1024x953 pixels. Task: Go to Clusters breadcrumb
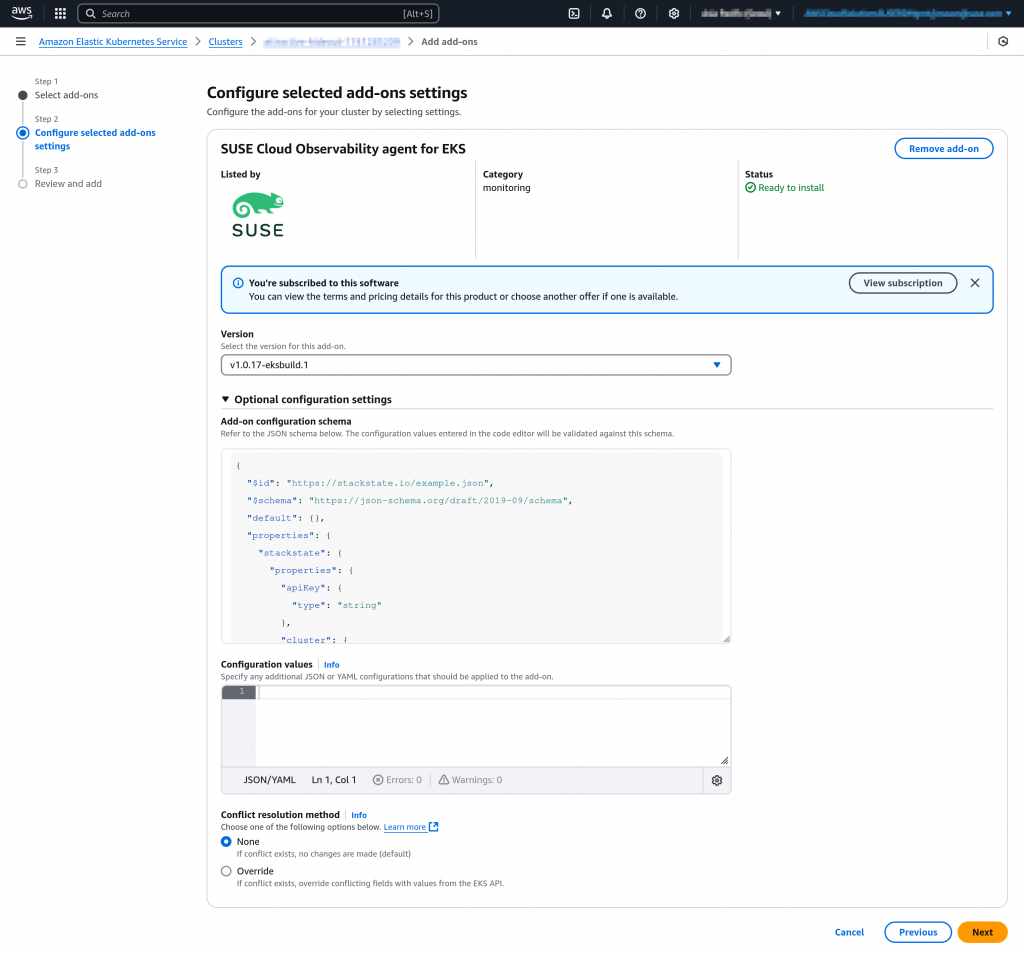(x=225, y=42)
